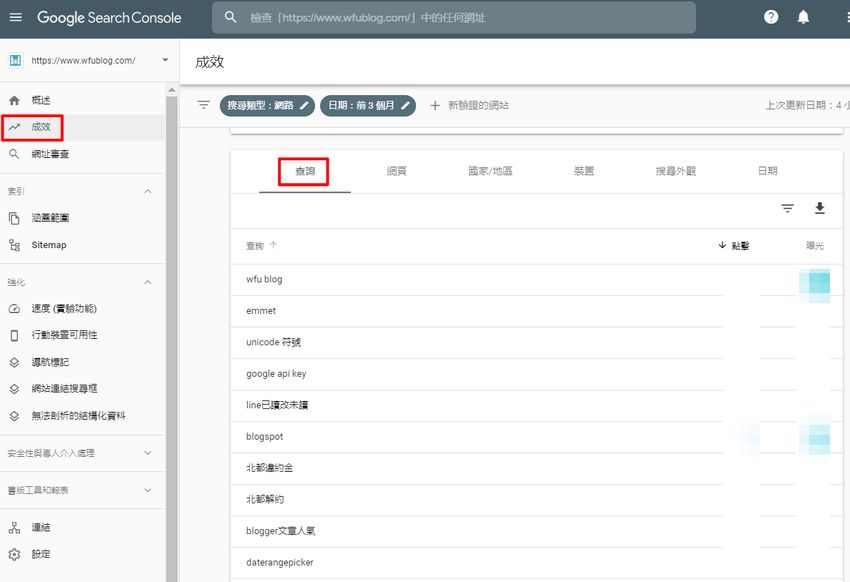Click the 查詢 column header
Viewport: 850px width, 582px height.
[261, 245]
